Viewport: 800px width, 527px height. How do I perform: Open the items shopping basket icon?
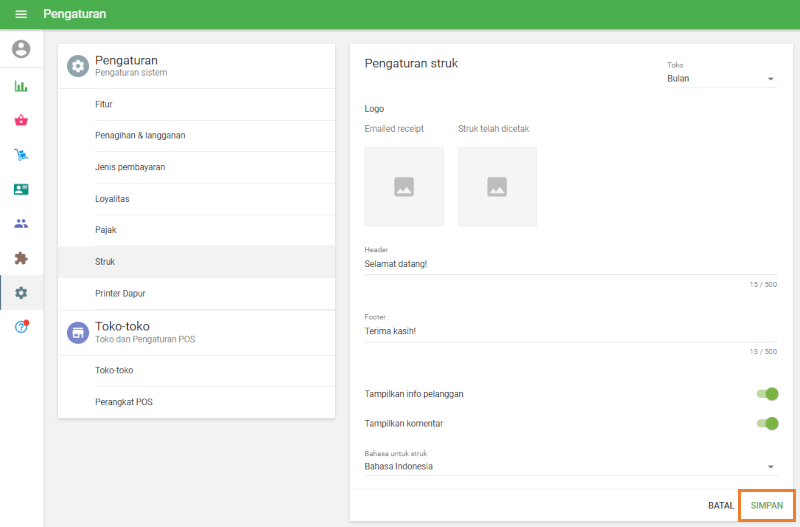pyautogui.click(x=21, y=120)
